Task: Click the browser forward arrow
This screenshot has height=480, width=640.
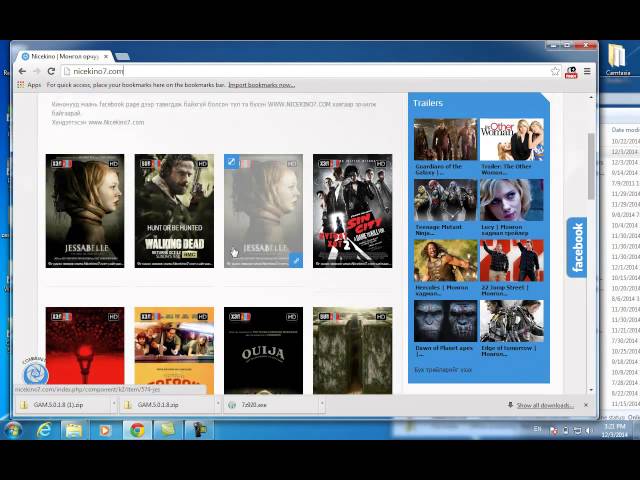Action: point(36,71)
